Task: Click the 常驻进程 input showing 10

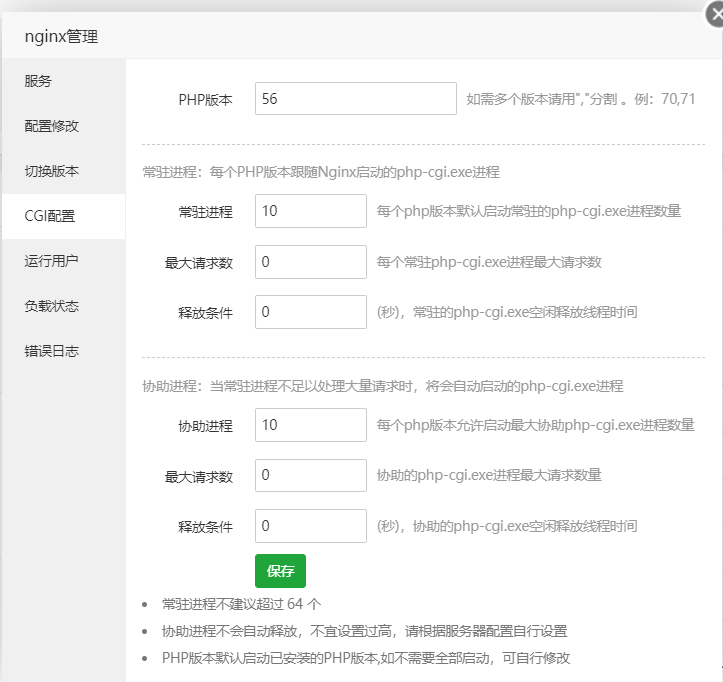Action: click(311, 211)
